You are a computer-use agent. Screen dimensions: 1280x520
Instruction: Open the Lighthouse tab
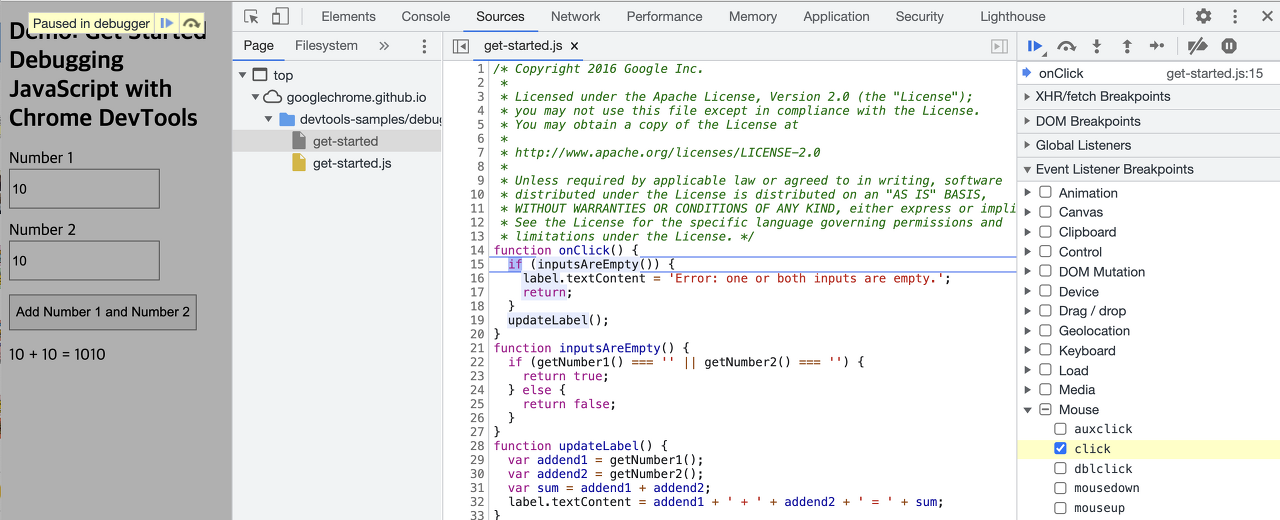point(1013,16)
